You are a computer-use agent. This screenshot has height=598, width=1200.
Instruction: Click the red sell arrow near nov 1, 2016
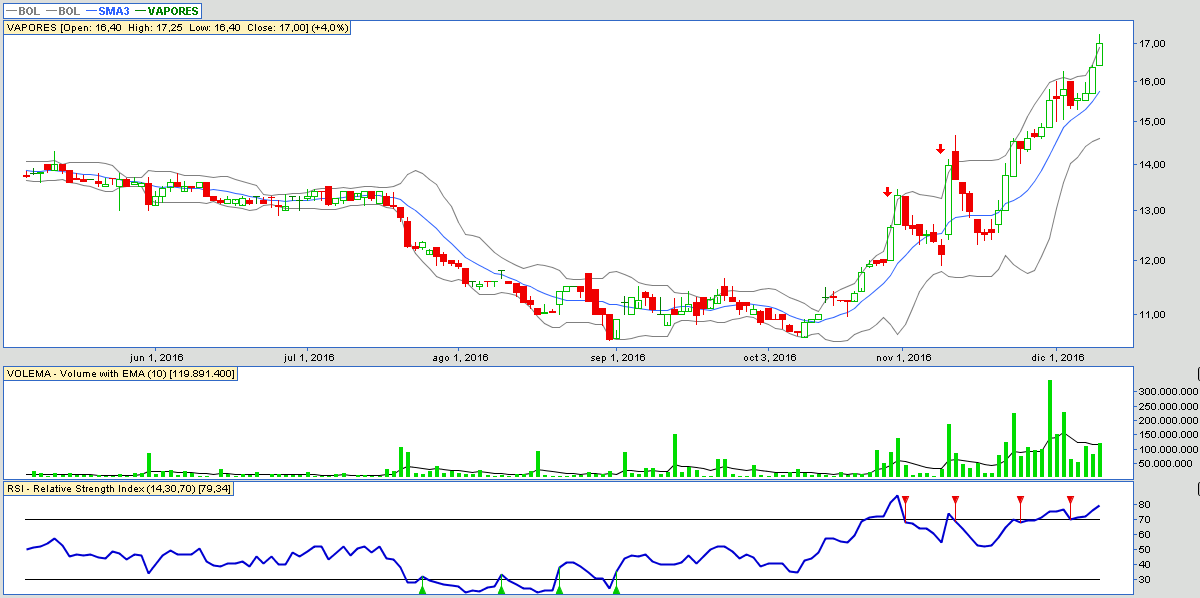coord(887,192)
